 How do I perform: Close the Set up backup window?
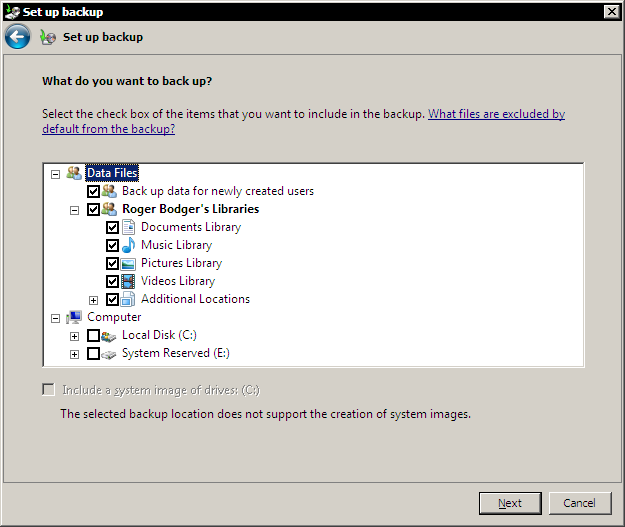tap(612, 12)
